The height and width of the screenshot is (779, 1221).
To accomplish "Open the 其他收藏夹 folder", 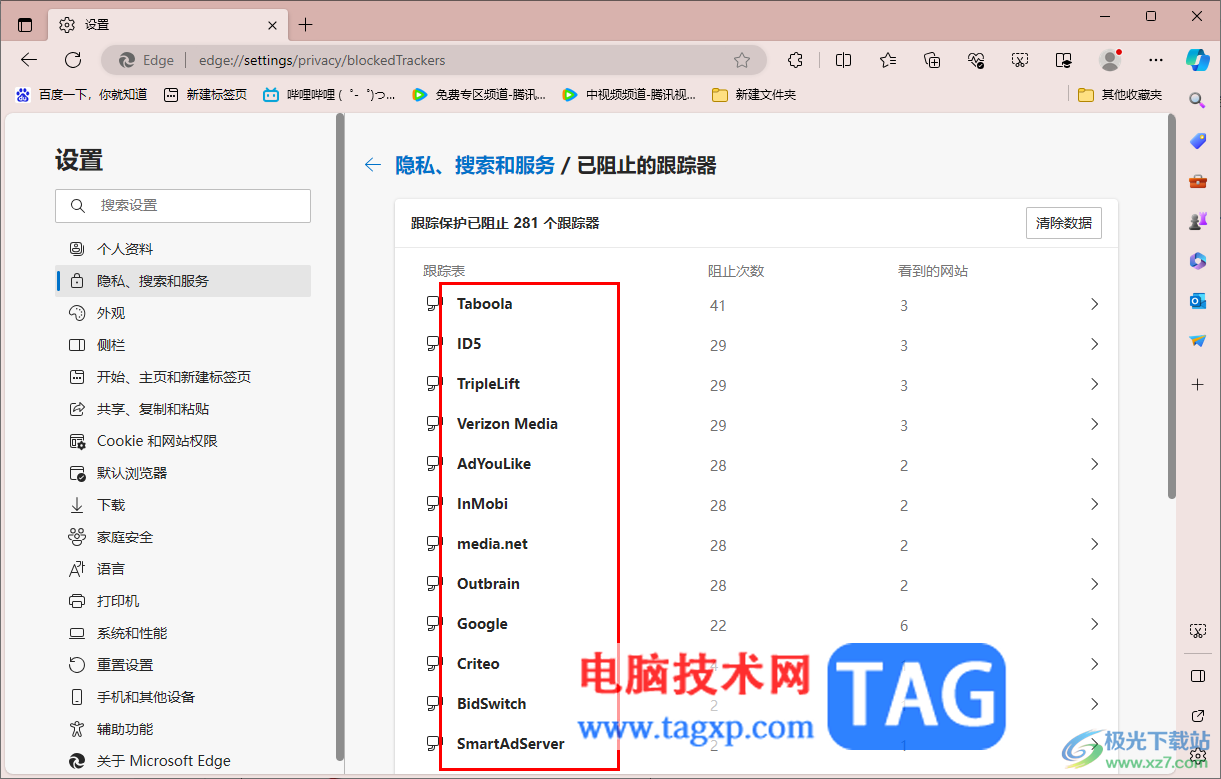I will [1121, 94].
